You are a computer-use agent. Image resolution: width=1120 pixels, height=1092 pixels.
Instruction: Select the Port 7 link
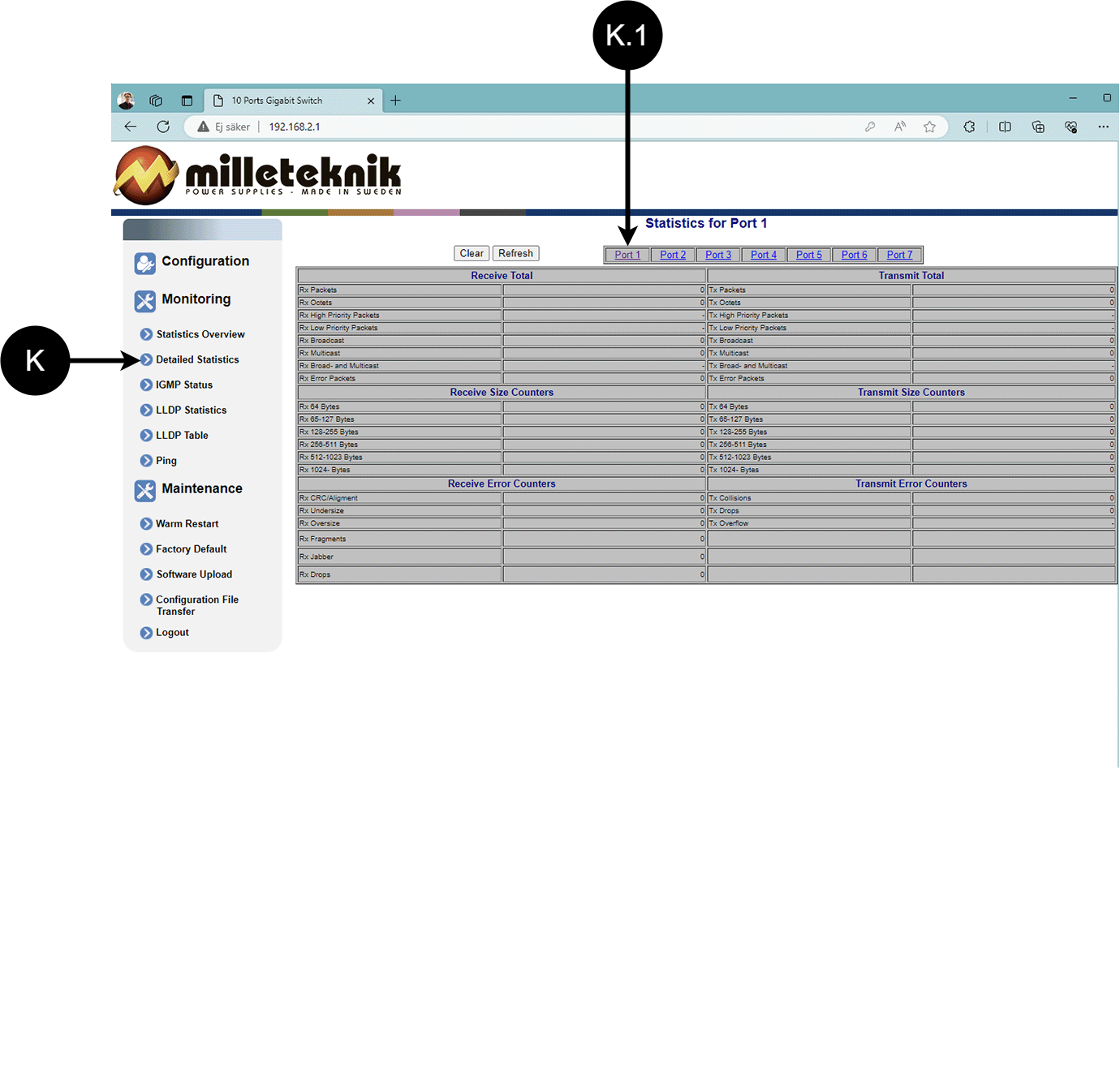pyautogui.click(x=899, y=255)
